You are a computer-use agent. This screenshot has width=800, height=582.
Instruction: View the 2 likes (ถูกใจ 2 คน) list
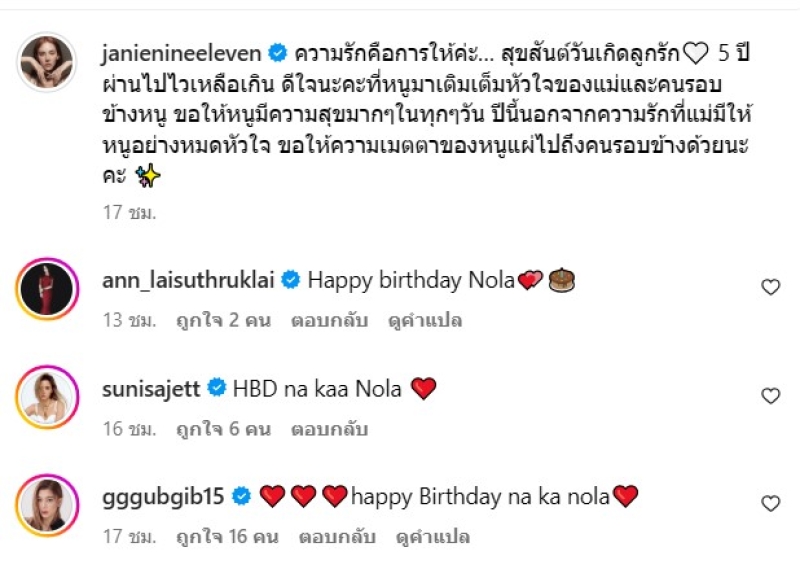click(x=223, y=320)
